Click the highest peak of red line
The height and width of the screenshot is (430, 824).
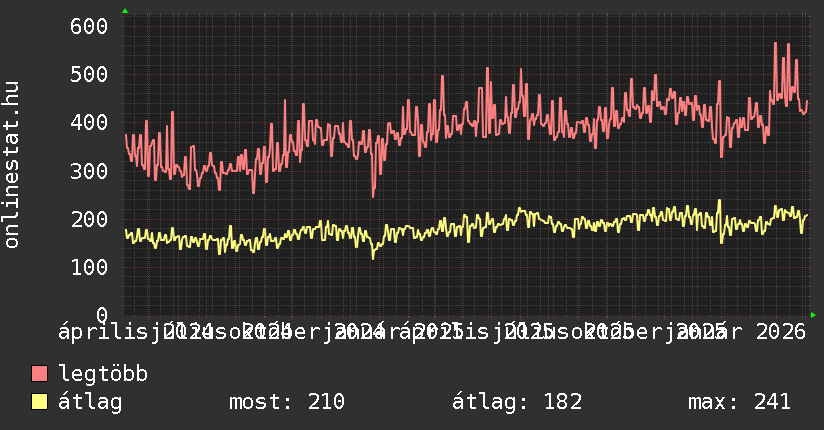(775, 43)
